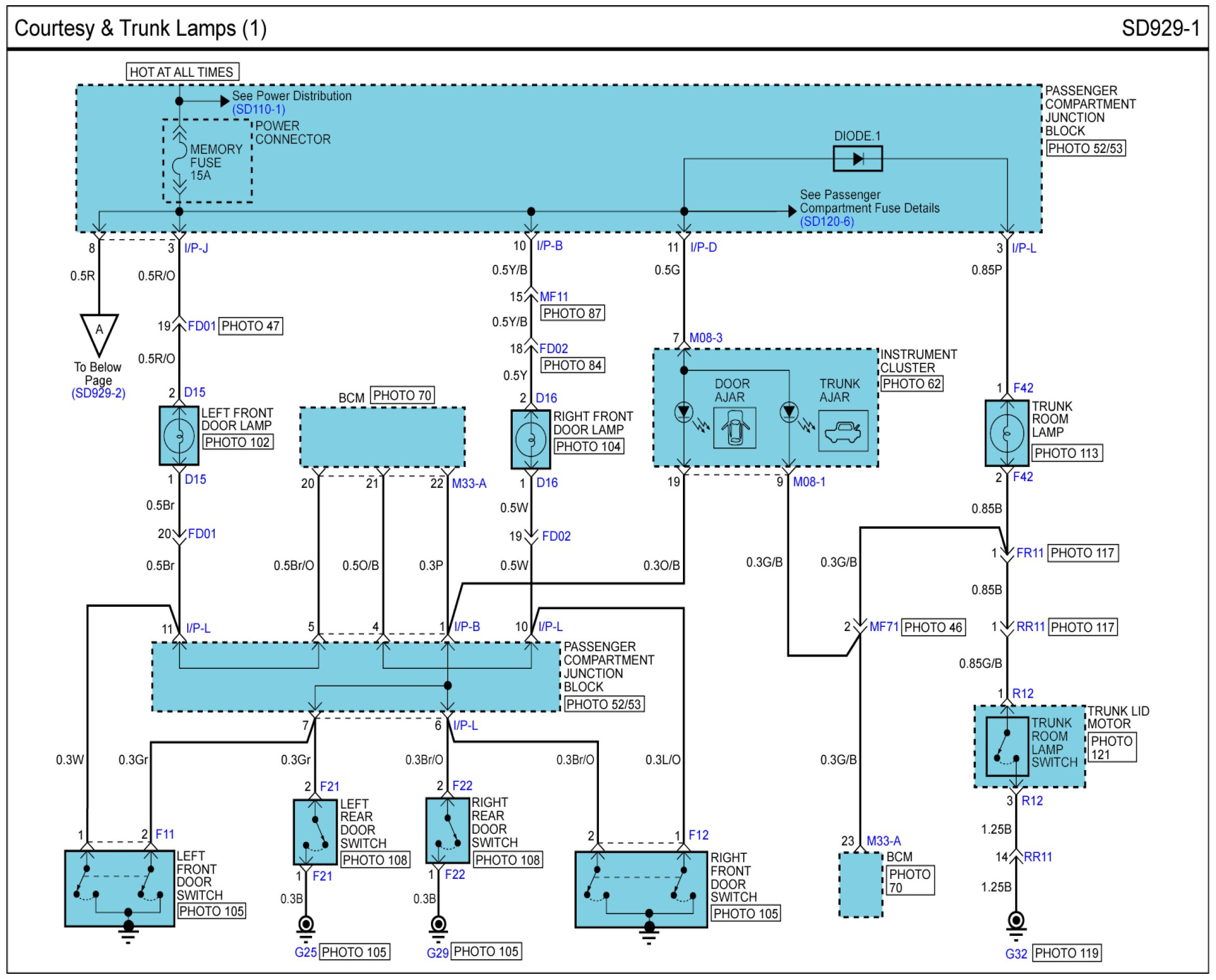Click the PHOTO 62 instrument cluster box
Image resolution: width=1216 pixels, height=980 pixels.
tap(912, 384)
